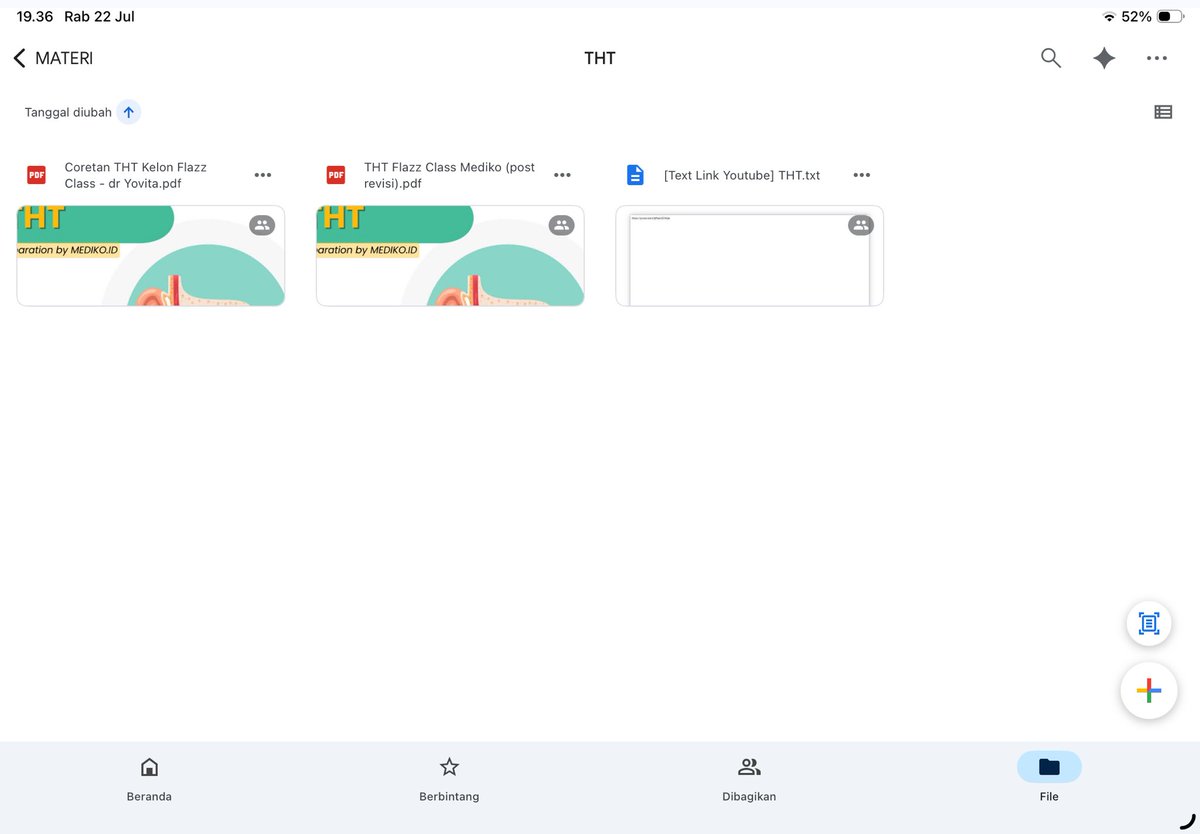The width and height of the screenshot is (1200, 834).
Task: Open THT Flazz Class Mediko post revisi thumbnail
Action: pos(450,256)
